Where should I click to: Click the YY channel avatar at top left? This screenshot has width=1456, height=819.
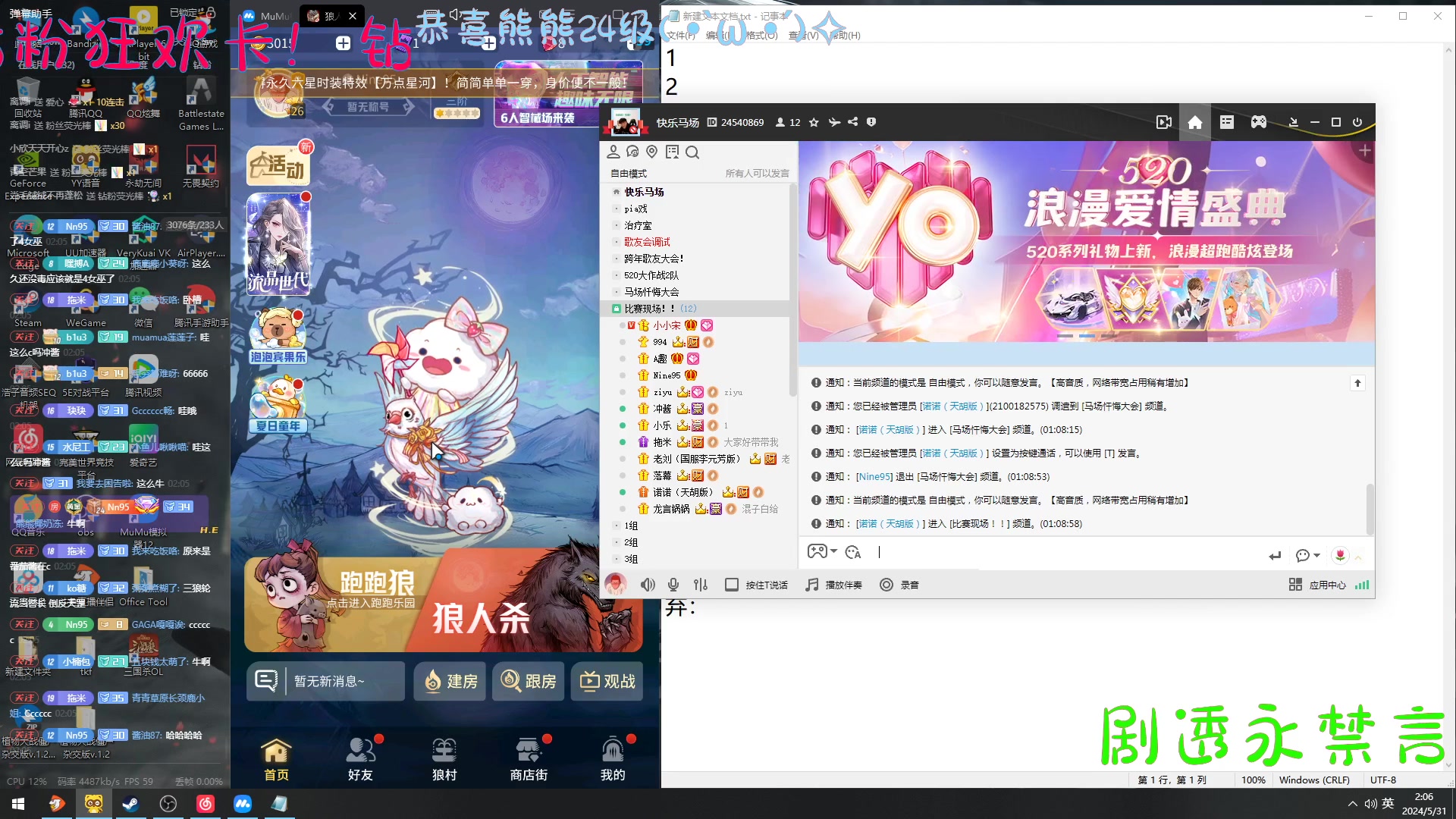click(x=626, y=122)
